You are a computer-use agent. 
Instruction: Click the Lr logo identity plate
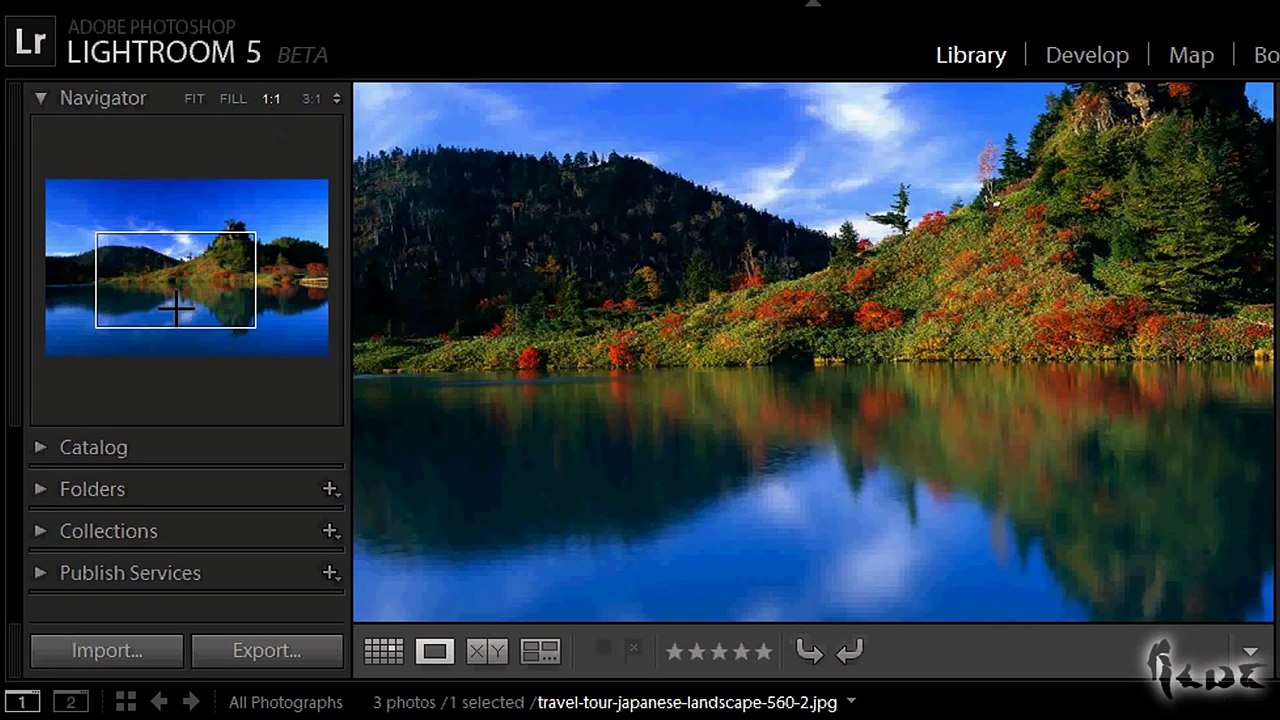pos(31,43)
